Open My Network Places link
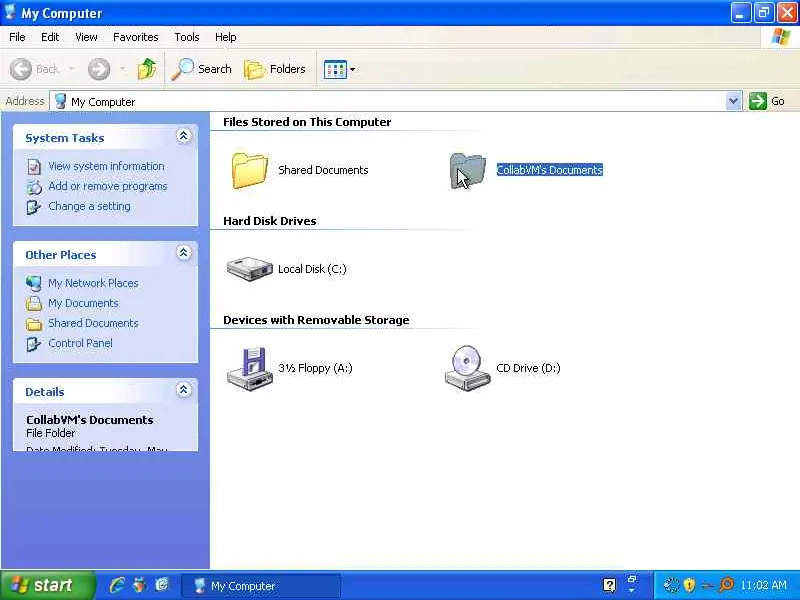This screenshot has height=600, width=800. (93, 283)
